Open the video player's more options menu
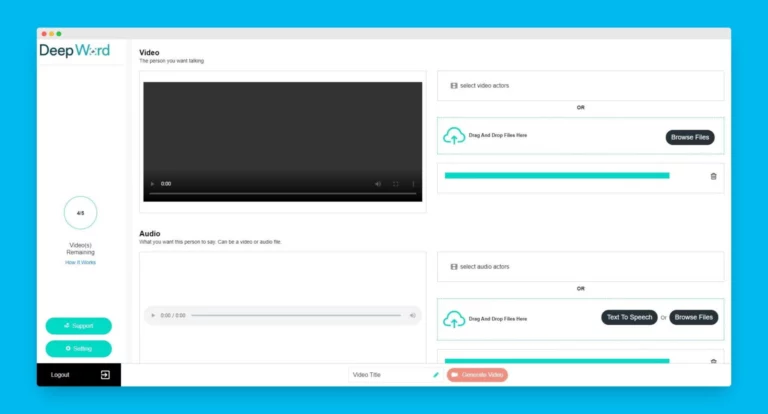 (x=413, y=184)
